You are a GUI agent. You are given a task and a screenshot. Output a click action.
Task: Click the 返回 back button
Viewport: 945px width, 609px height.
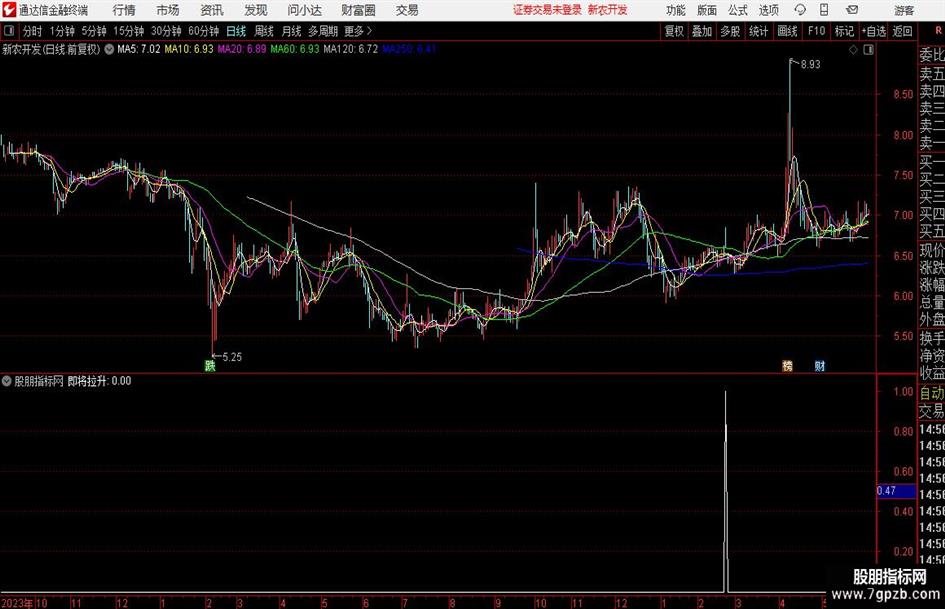coord(902,31)
